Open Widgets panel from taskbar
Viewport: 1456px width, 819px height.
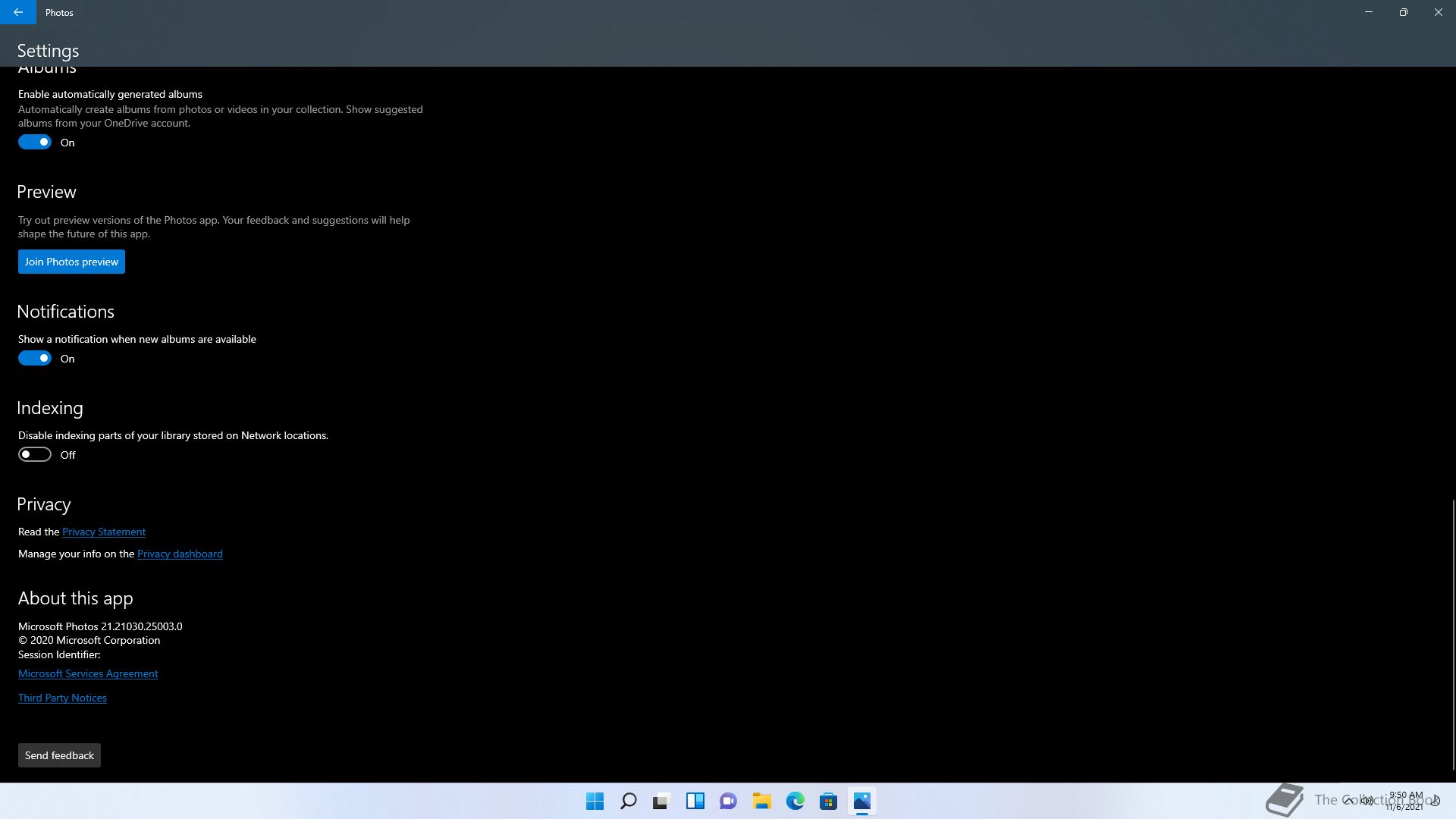[695, 801]
